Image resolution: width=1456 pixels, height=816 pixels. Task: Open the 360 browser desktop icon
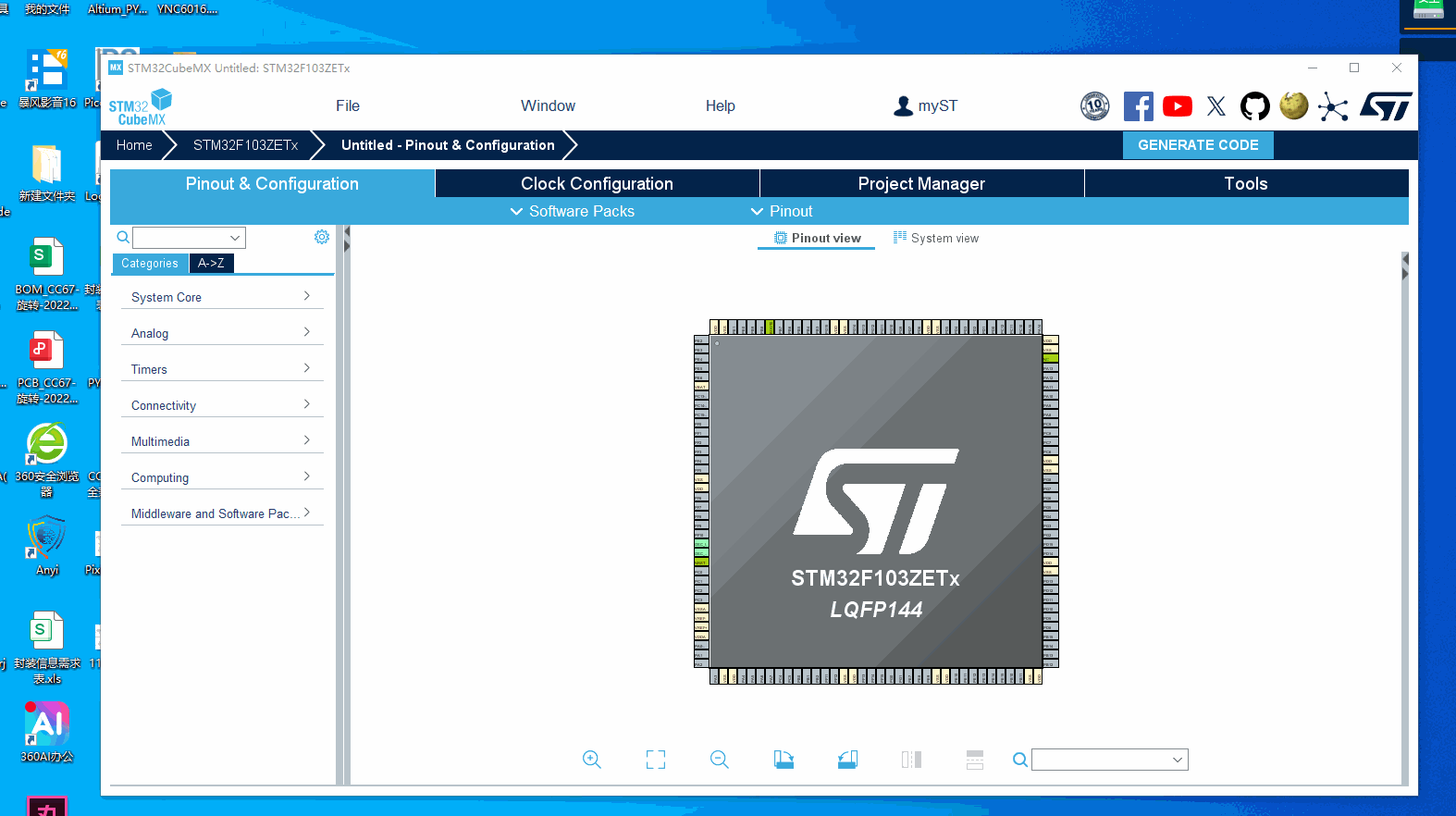point(46,459)
